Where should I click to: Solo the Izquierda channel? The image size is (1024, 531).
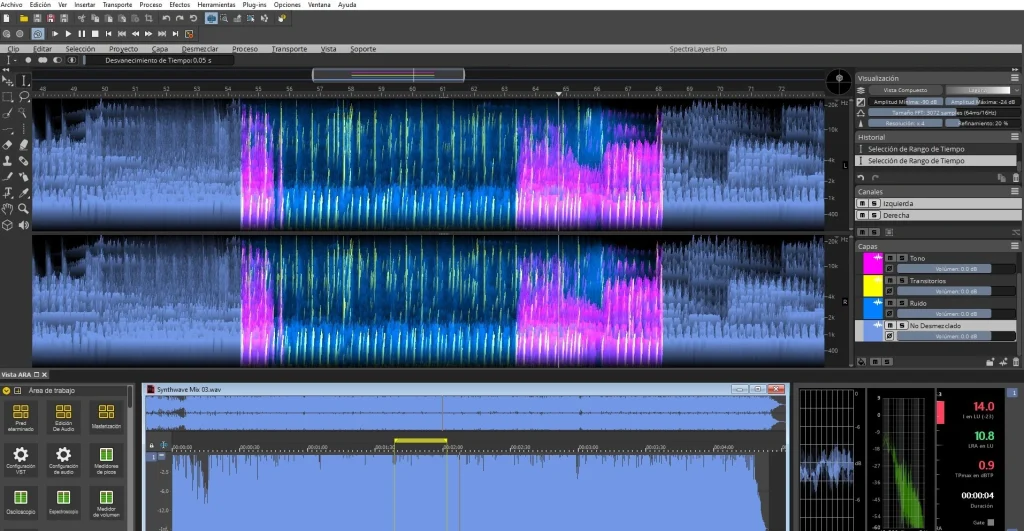[x=873, y=204]
